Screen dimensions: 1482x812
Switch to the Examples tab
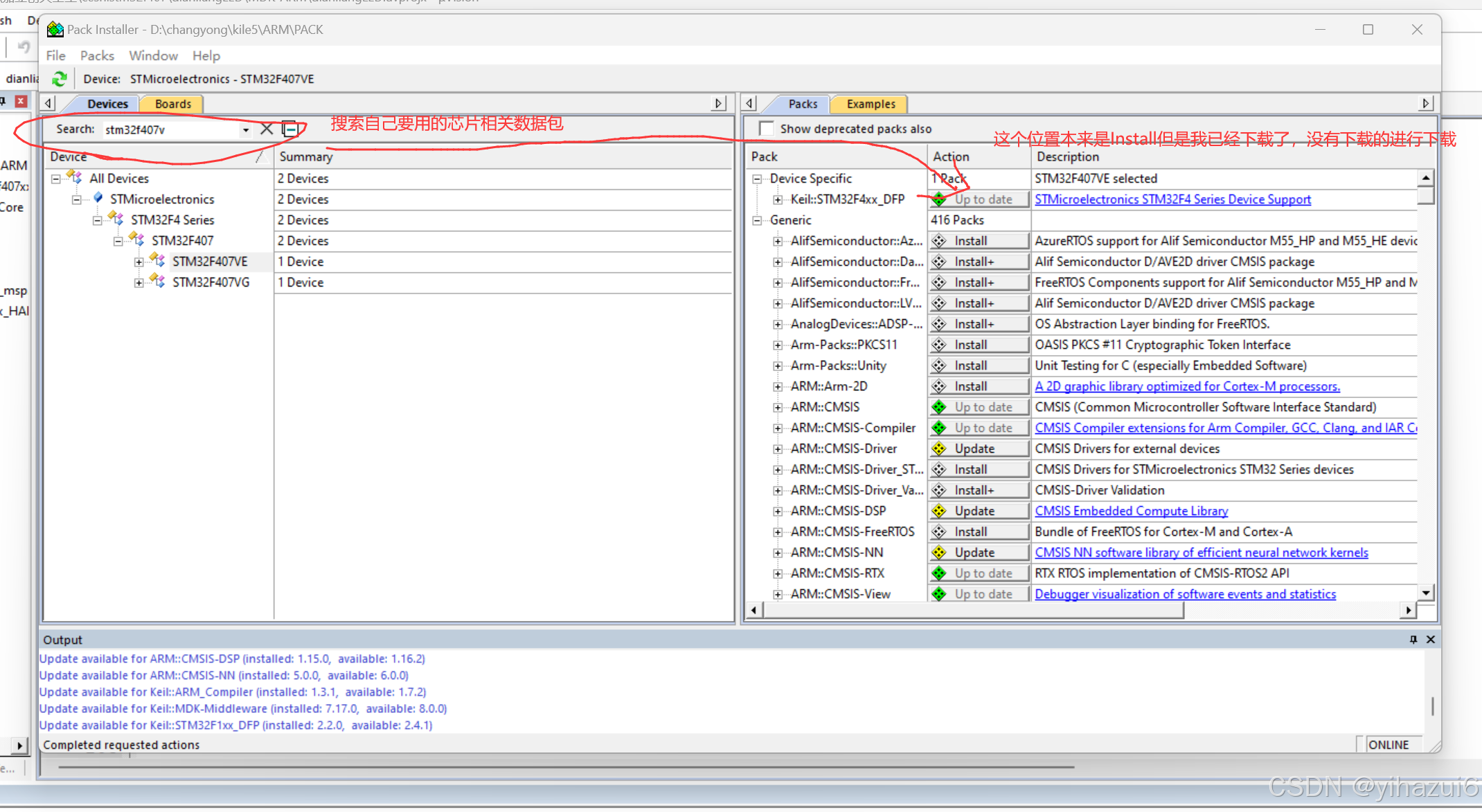point(871,104)
